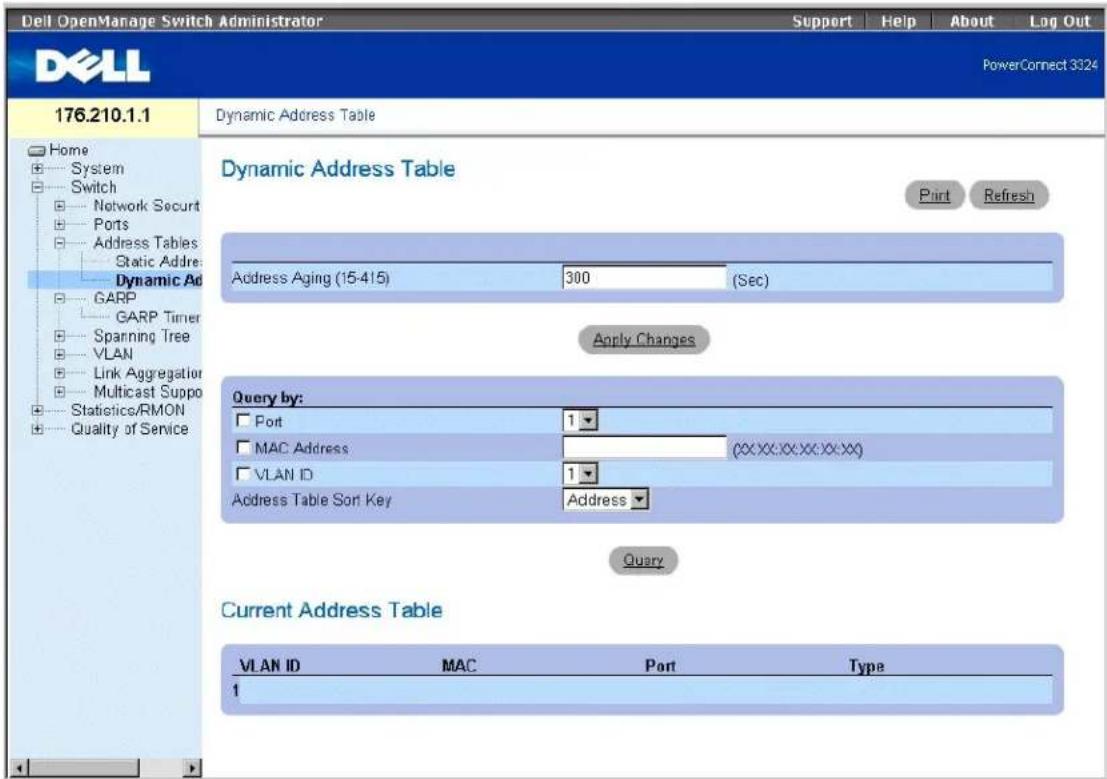
Task: Open Link Aggregation in the tree
Action: pos(148,373)
